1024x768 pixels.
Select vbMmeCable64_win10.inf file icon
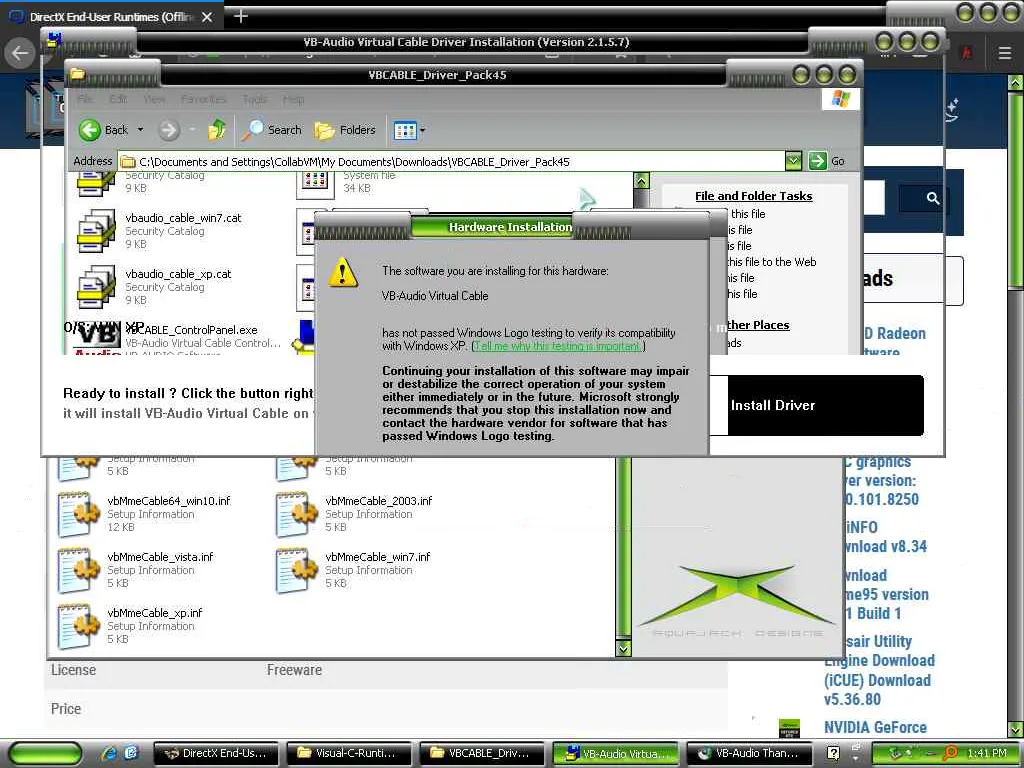coord(78,515)
